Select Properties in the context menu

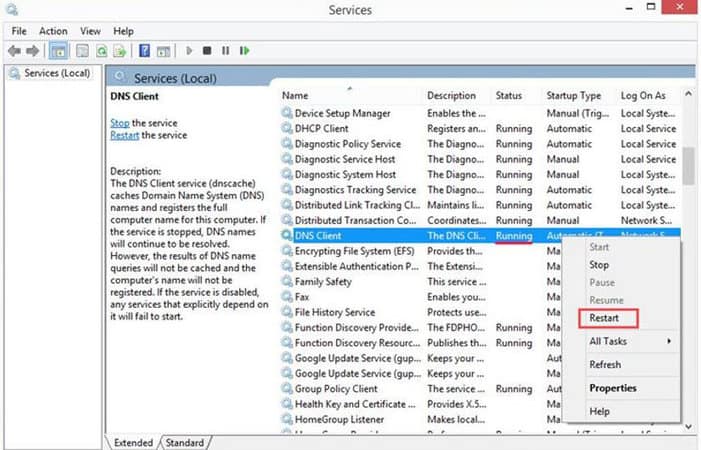613,388
